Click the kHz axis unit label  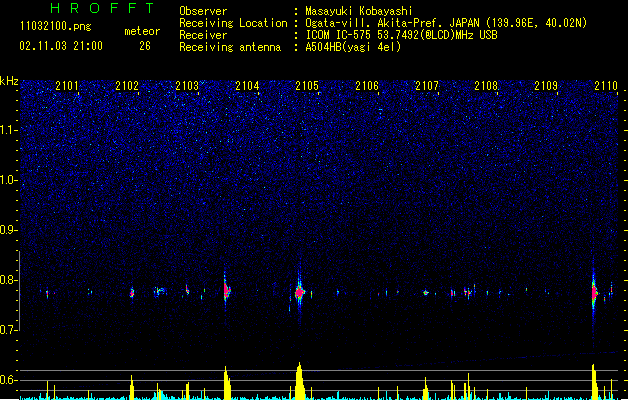pos(9,81)
